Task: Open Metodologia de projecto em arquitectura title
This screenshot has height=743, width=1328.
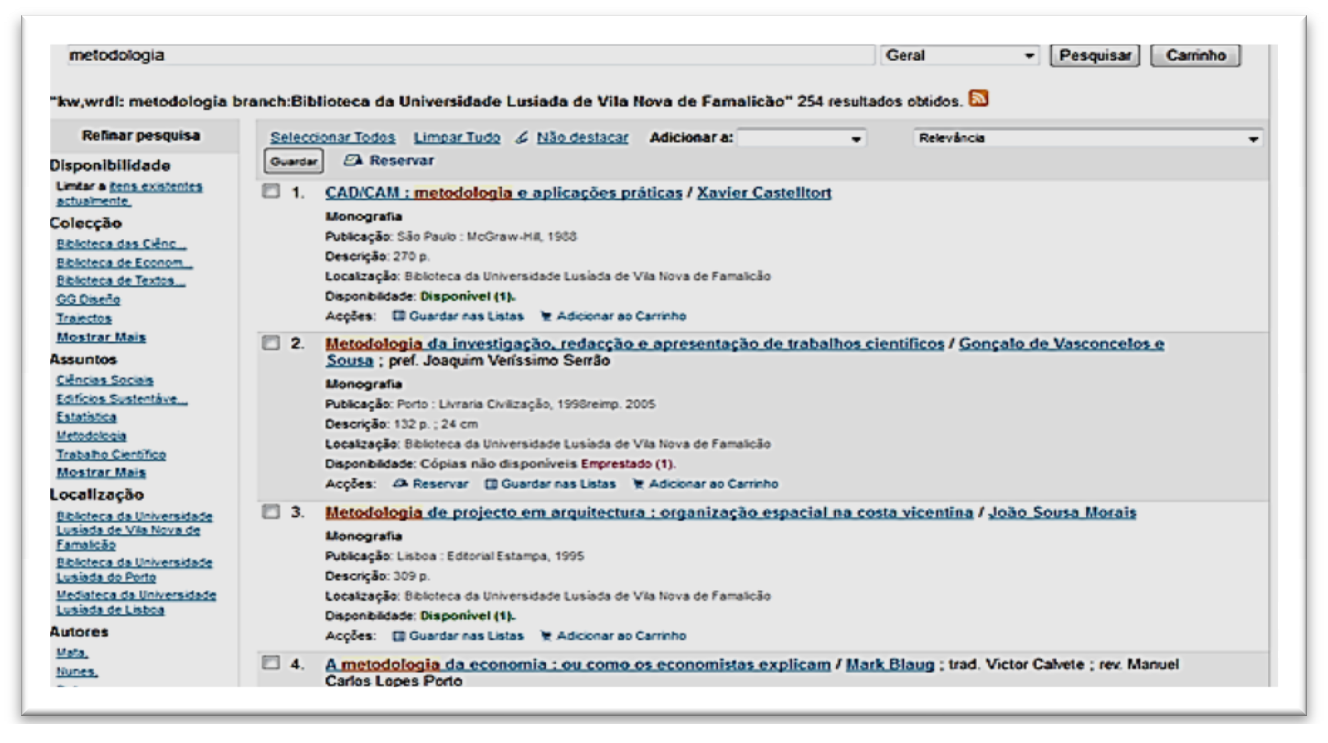Action: coord(650,514)
